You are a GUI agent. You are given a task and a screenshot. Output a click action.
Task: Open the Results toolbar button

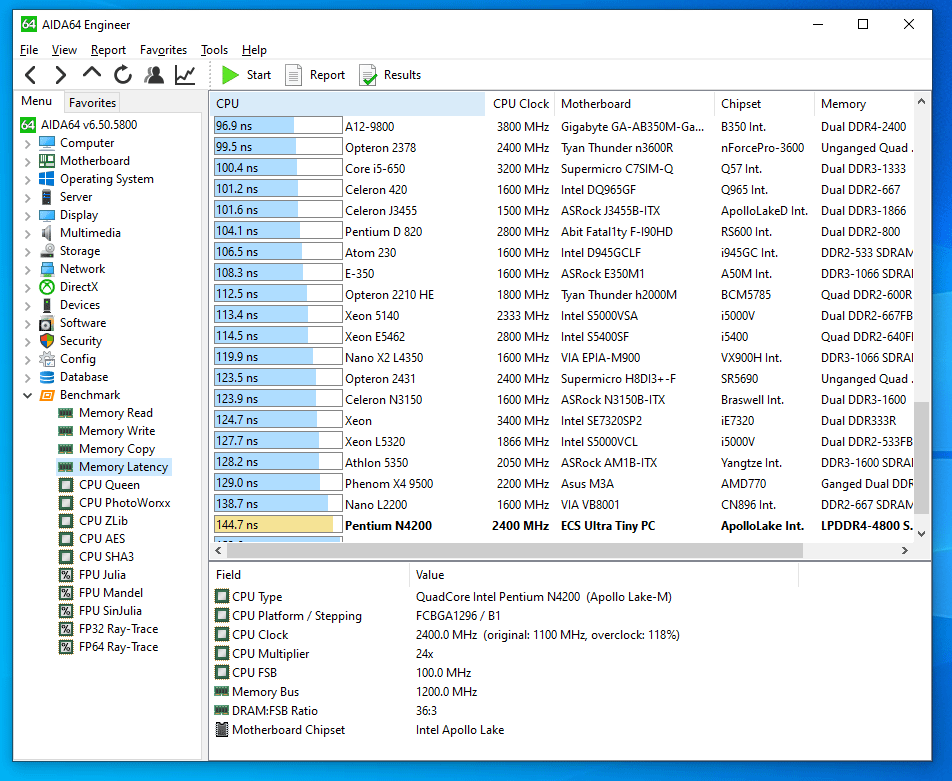(389, 75)
